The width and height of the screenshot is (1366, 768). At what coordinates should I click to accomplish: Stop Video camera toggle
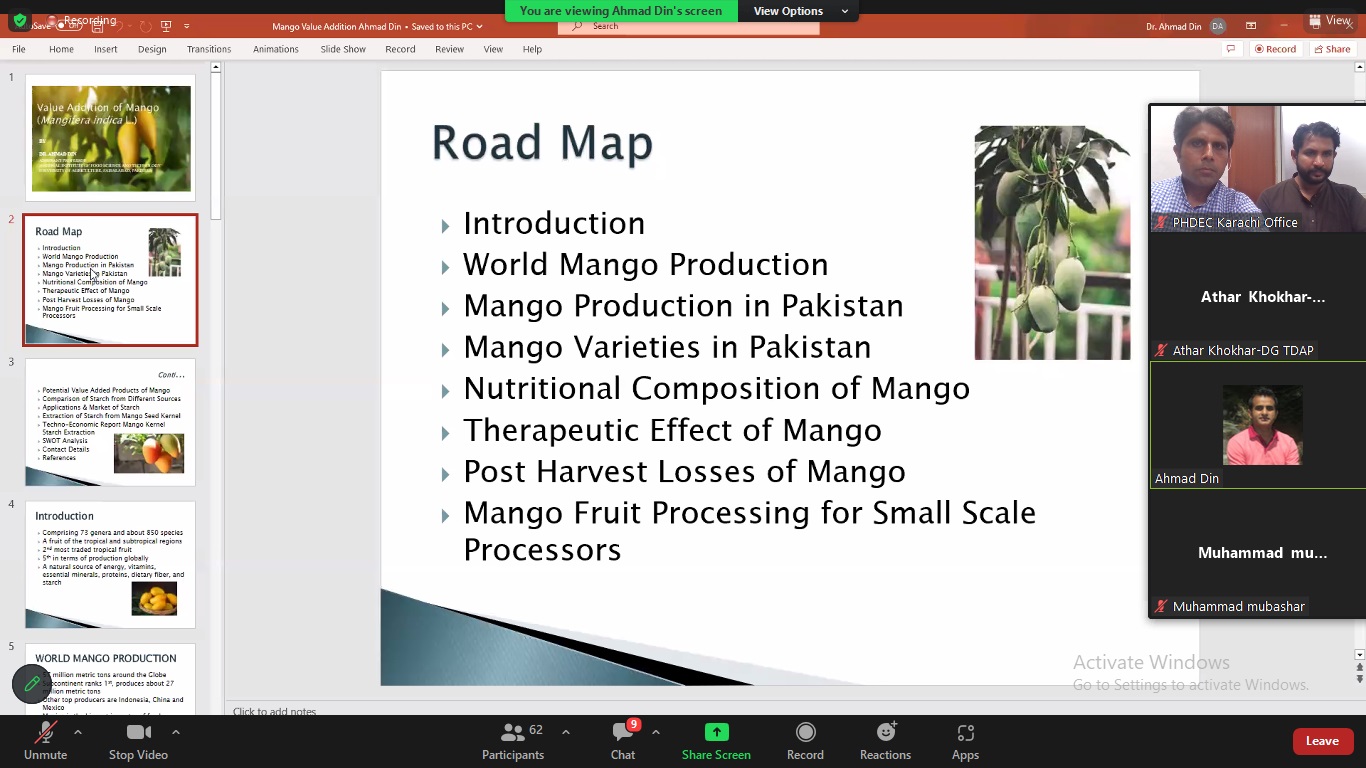138,741
